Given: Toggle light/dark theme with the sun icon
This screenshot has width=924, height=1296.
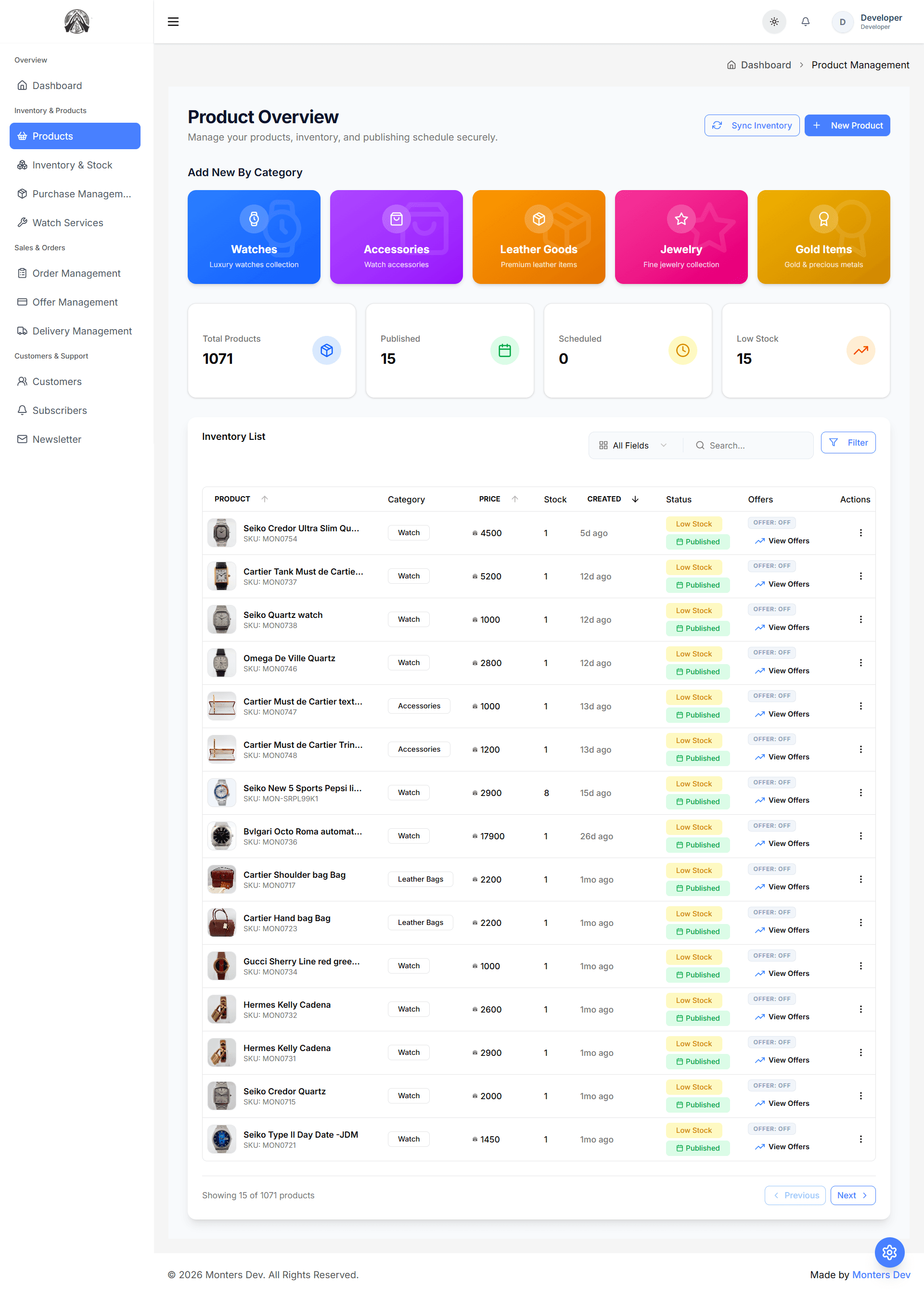Looking at the screenshot, I should tap(774, 21).
